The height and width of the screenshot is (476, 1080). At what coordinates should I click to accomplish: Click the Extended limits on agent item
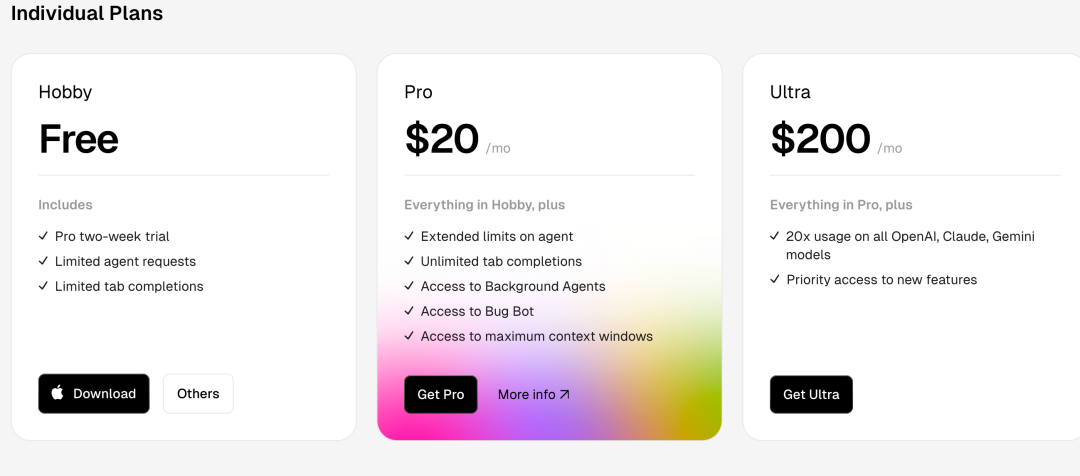tap(497, 236)
